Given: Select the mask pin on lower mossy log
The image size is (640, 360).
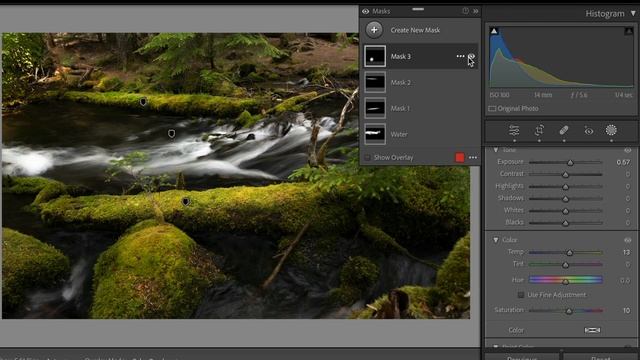Looking at the screenshot, I should 186,202.
